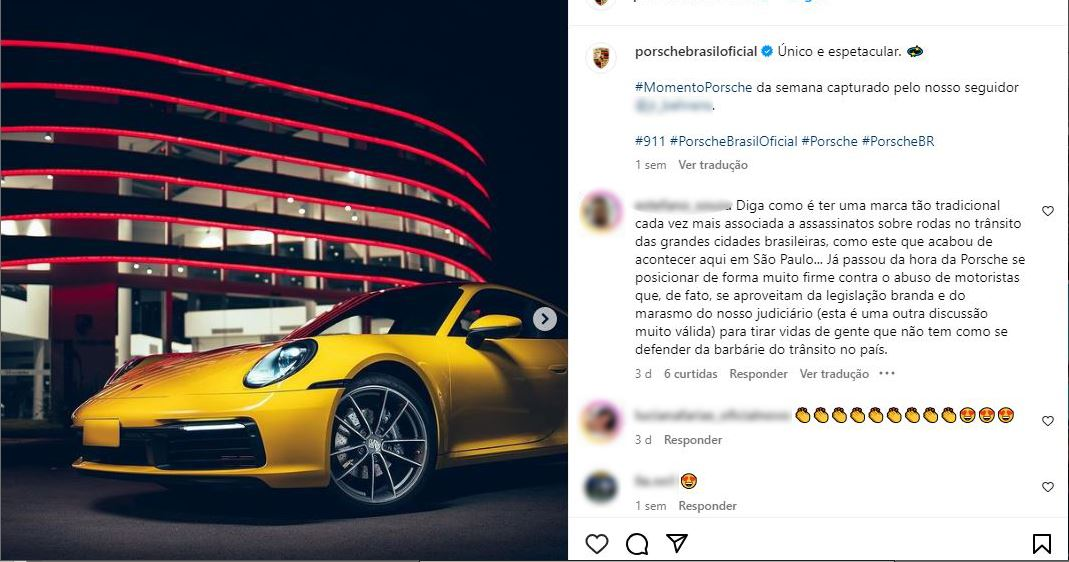Like the clapping emojis comment
The height and width of the screenshot is (562, 1069).
(x=1048, y=421)
